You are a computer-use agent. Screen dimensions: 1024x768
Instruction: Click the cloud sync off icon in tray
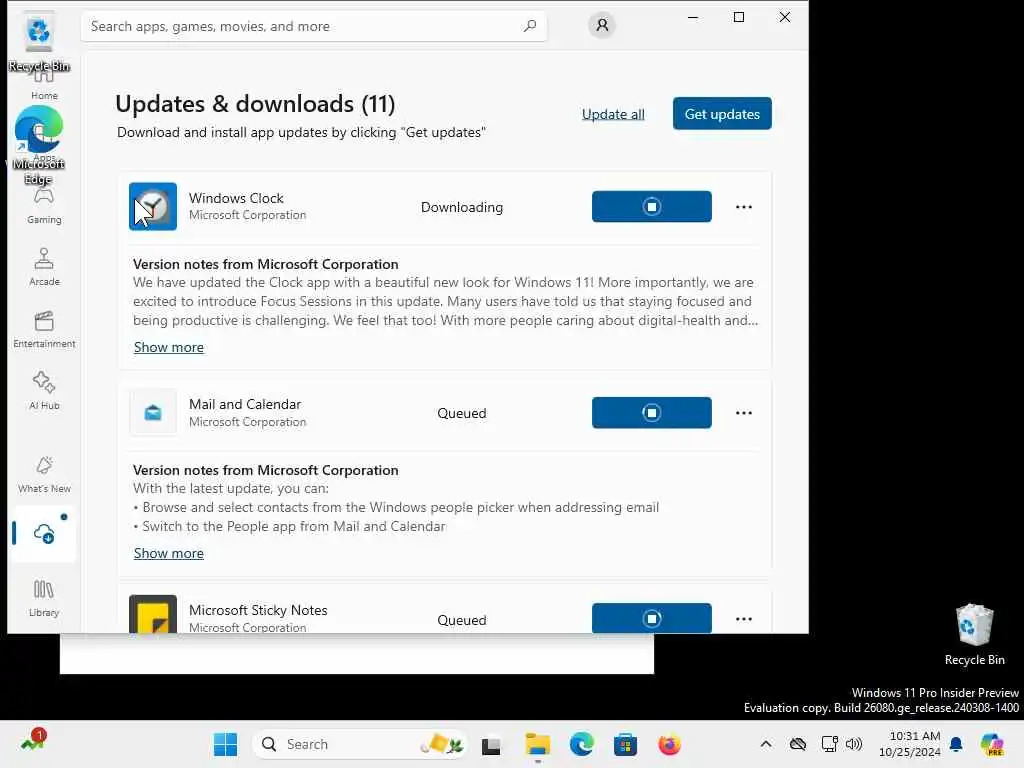click(797, 744)
